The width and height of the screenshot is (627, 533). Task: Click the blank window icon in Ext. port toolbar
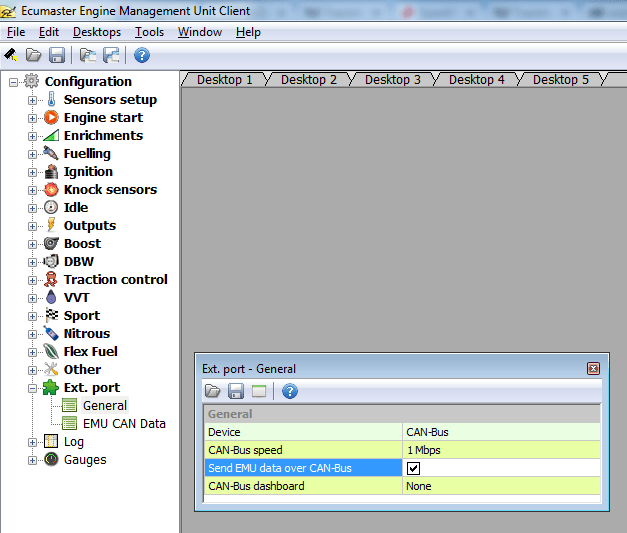tap(259, 391)
